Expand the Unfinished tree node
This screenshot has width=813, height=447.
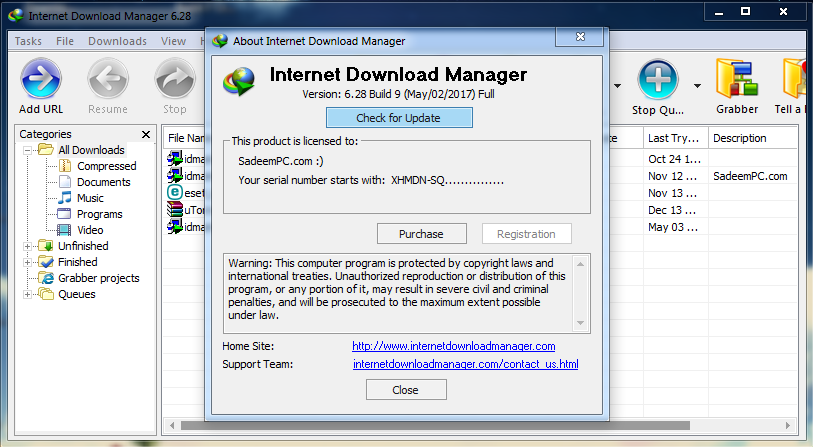(27, 246)
